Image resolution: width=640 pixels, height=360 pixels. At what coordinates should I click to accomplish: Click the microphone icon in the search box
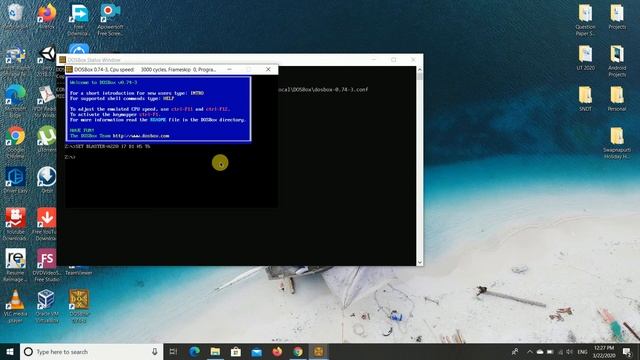pyautogui.click(x=155, y=351)
